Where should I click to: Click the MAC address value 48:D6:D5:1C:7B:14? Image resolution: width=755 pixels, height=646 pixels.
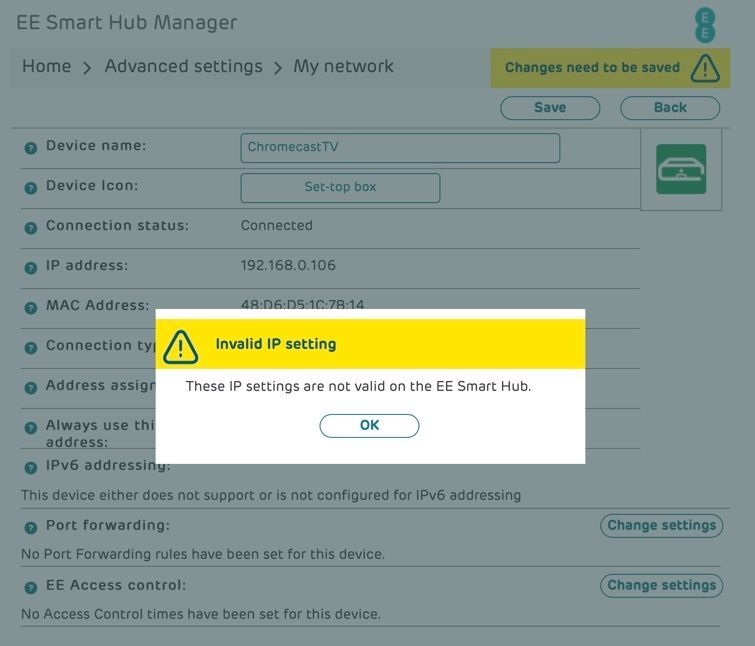302,304
